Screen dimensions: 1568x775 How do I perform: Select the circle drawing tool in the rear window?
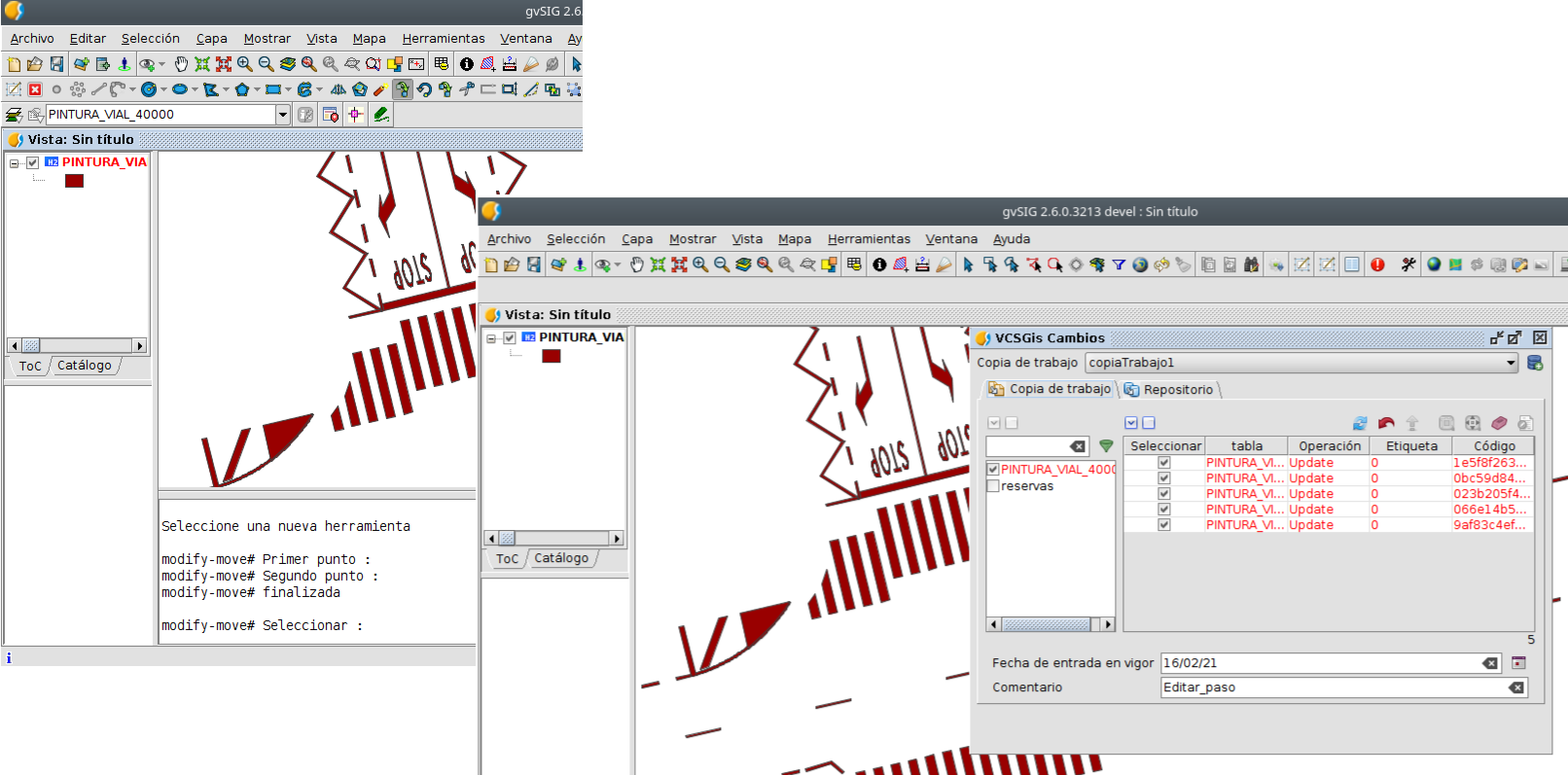point(149,89)
